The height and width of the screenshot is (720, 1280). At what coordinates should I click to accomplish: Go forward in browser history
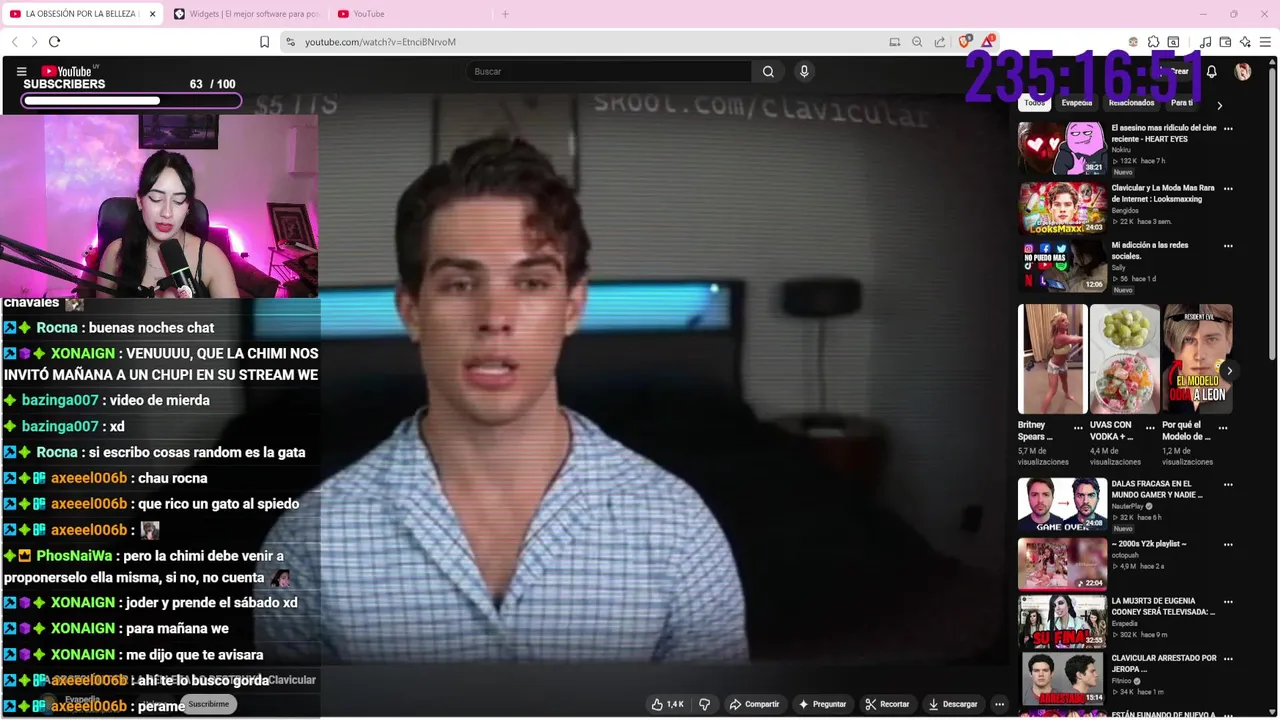pos(34,42)
